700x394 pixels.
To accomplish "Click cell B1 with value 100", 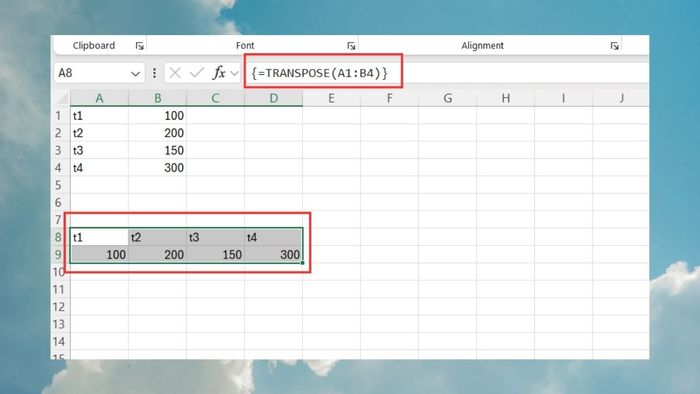I will pyautogui.click(x=158, y=116).
